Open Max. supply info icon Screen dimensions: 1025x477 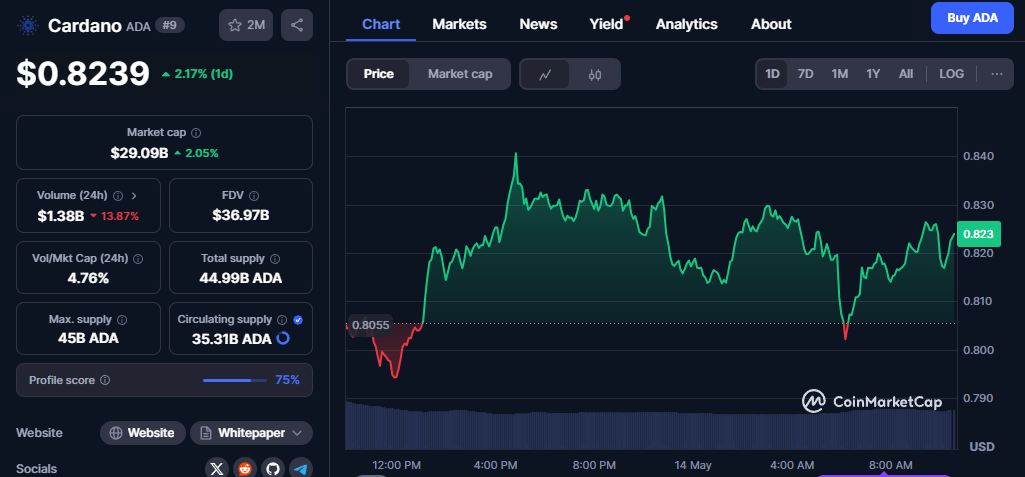(122, 320)
